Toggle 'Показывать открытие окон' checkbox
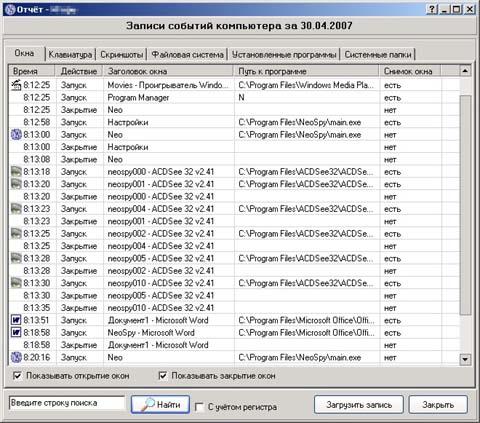Screen dimensions: 480x423 pos(17,376)
